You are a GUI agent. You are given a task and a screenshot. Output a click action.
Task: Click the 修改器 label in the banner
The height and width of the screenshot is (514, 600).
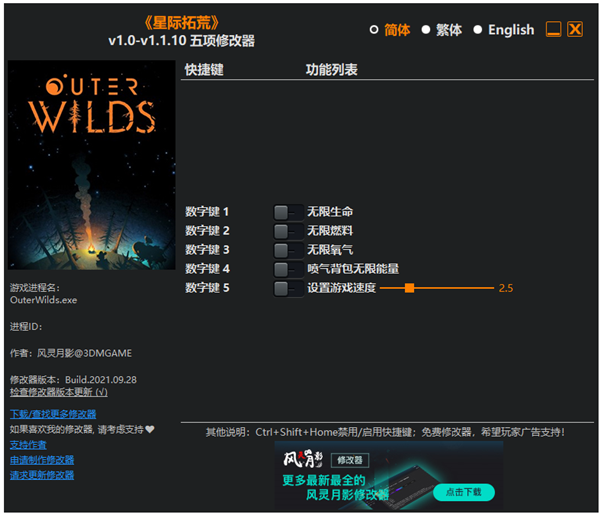(x=349, y=461)
